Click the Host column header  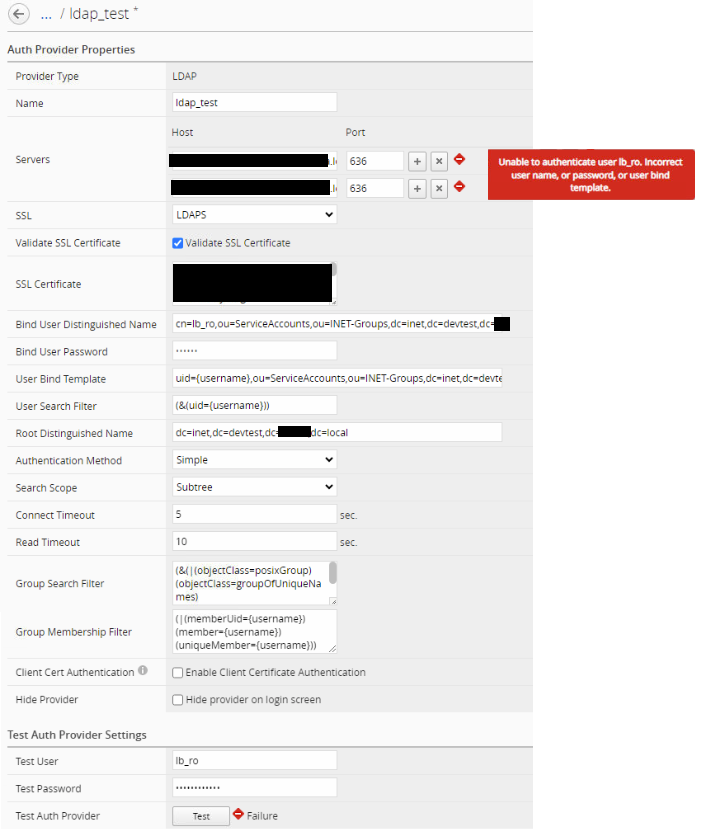click(x=182, y=132)
